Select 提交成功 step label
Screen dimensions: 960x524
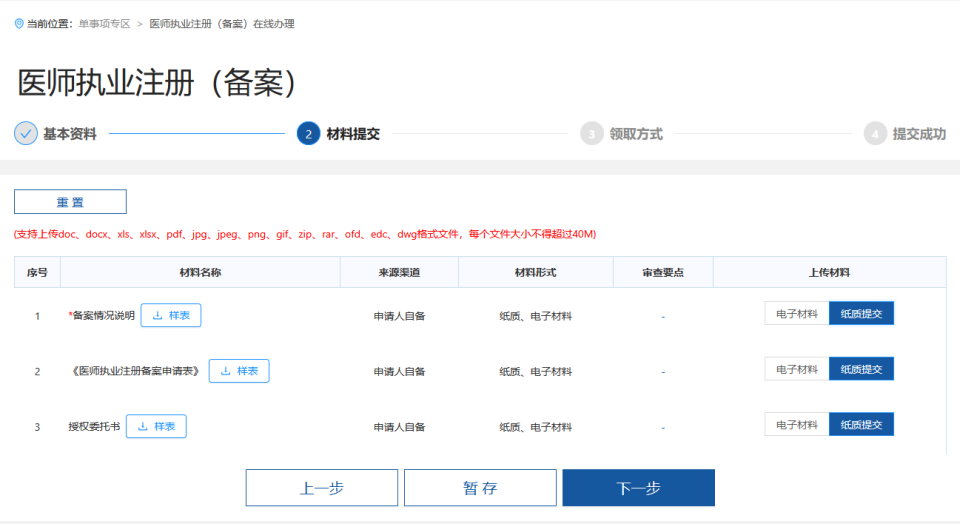click(x=919, y=134)
